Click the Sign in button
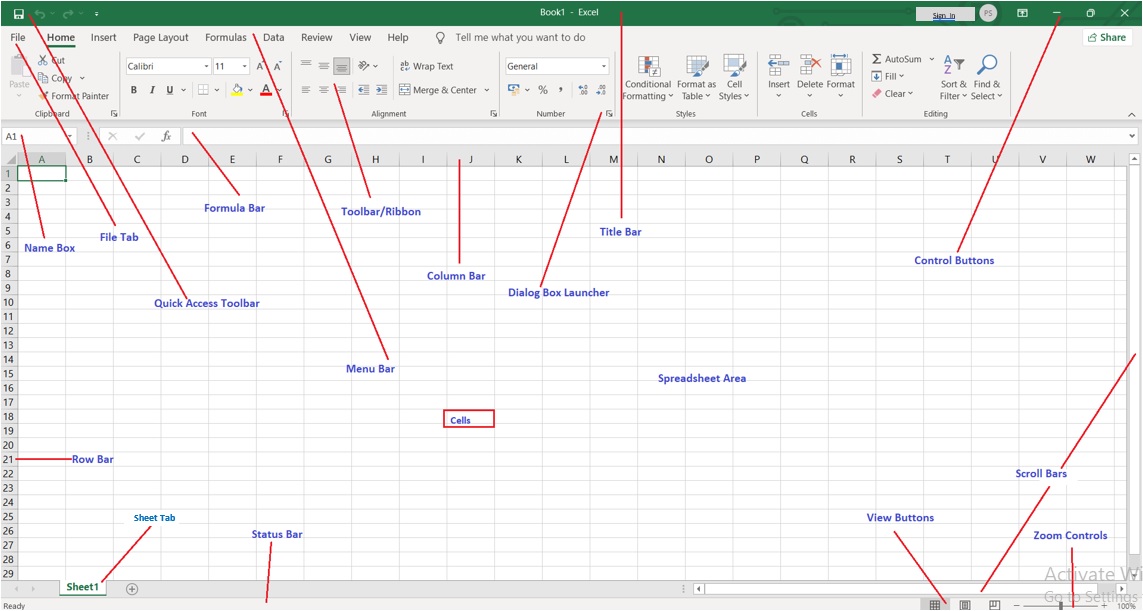The width and height of the screenshot is (1143, 611). pyautogui.click(x=943, y=15)
